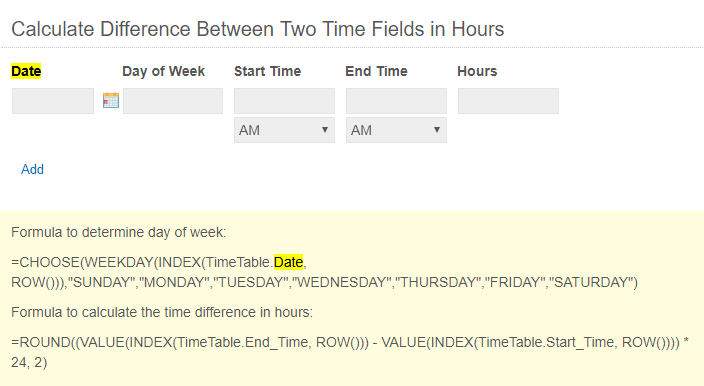Click the End Time text box
The height and width of the screenshot is (386, 704).
396,101
